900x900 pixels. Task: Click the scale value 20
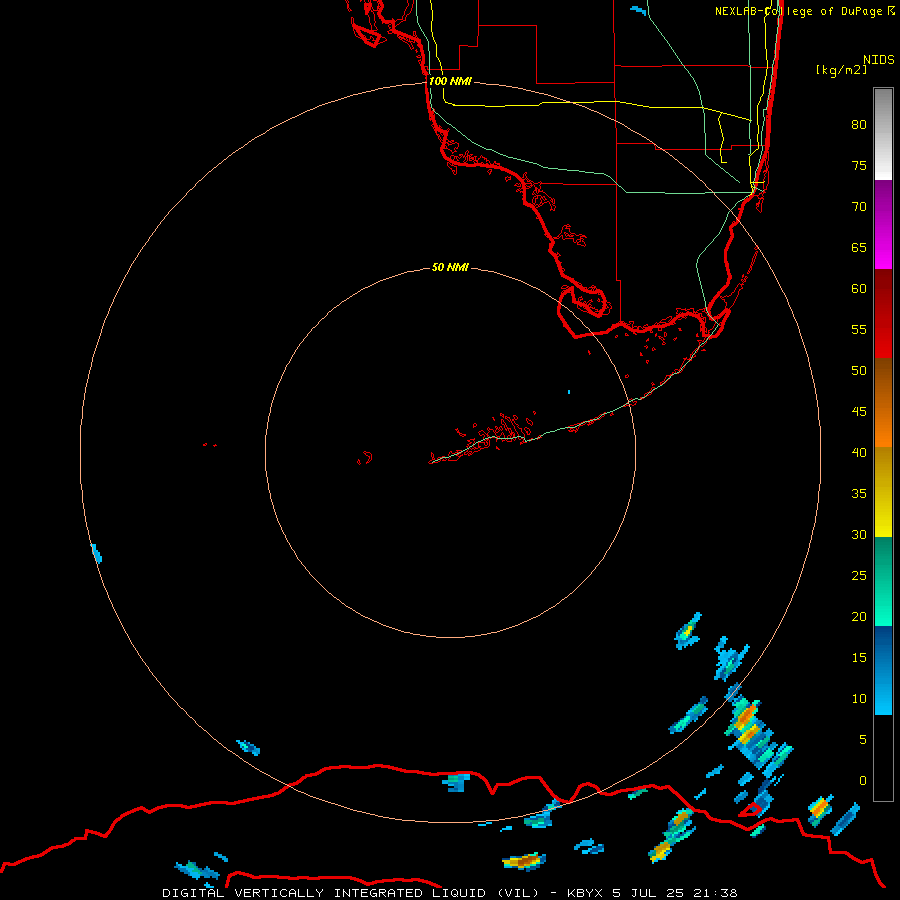pyautogui.click(x=859, y=616)
